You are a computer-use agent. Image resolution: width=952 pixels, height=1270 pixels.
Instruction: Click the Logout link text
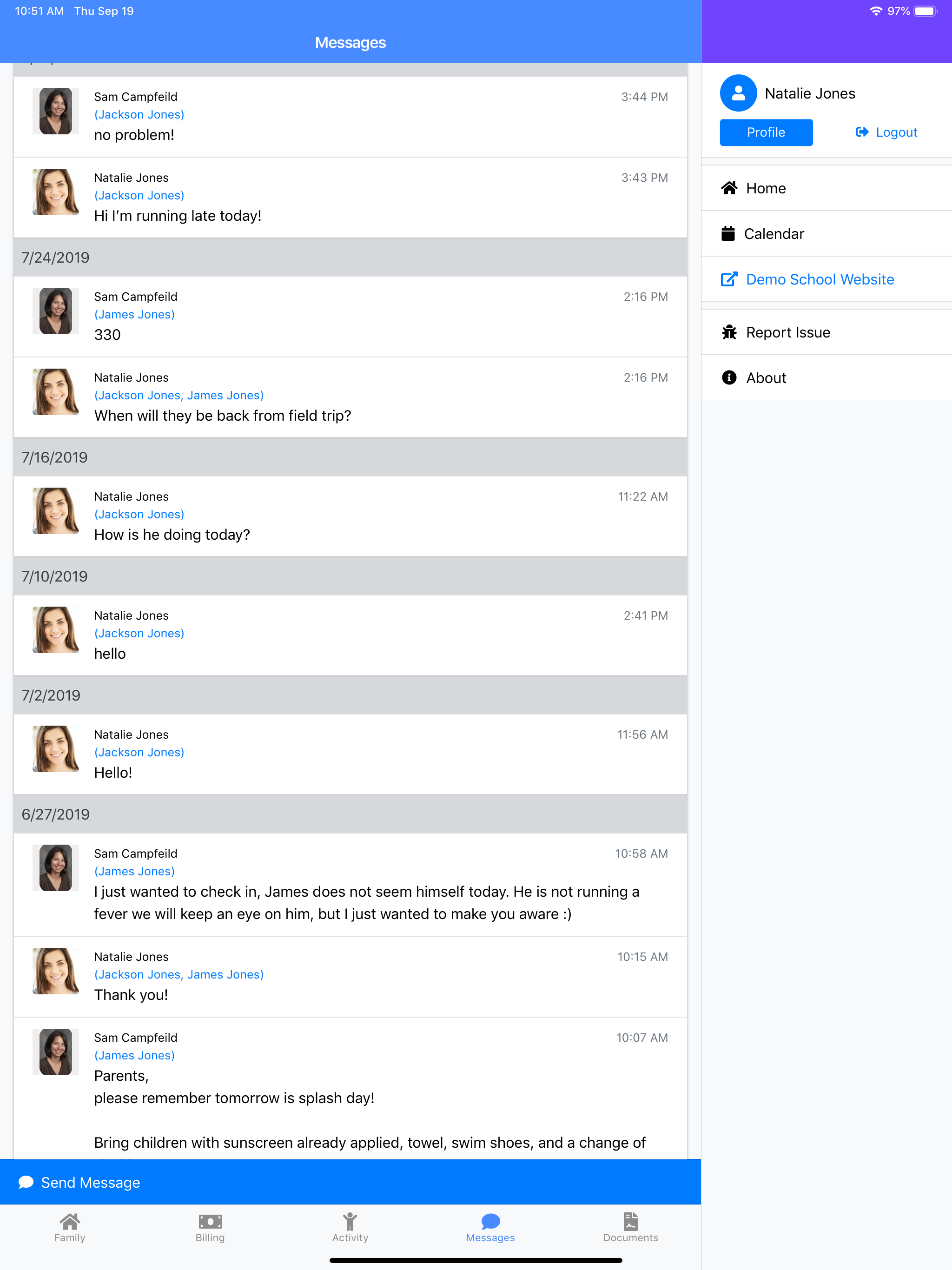(896, 132)
